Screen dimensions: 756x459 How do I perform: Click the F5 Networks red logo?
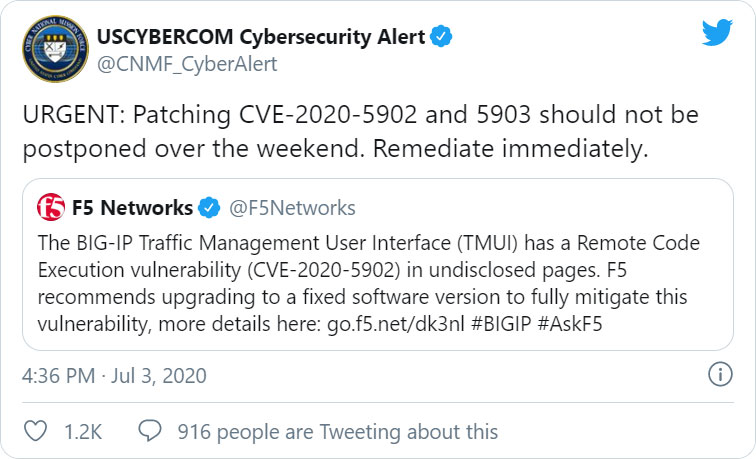51,207
